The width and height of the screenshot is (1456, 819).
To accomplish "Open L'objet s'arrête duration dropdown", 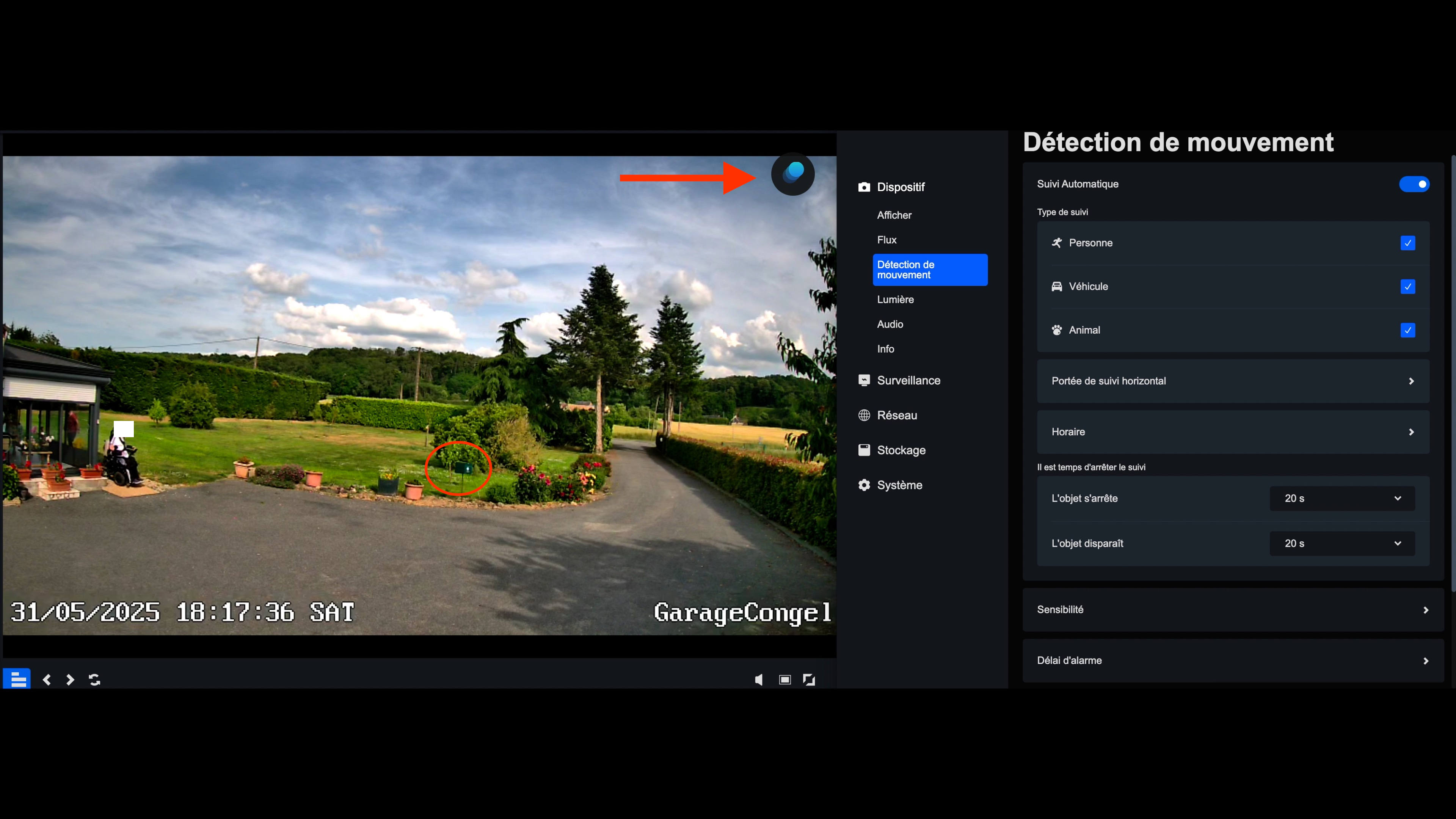I will (x=1342, y=499).
